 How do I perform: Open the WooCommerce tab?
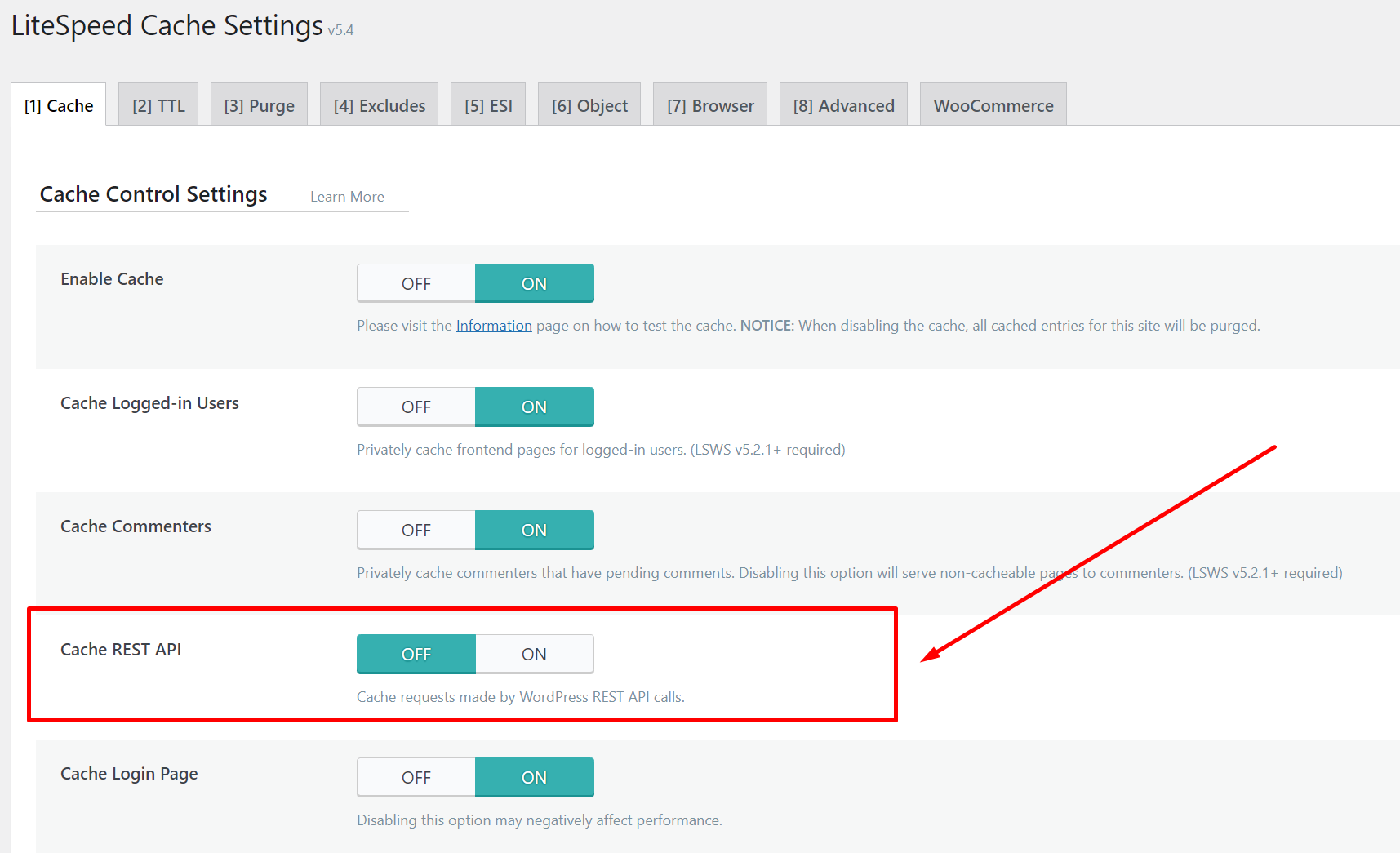(993, 105)
